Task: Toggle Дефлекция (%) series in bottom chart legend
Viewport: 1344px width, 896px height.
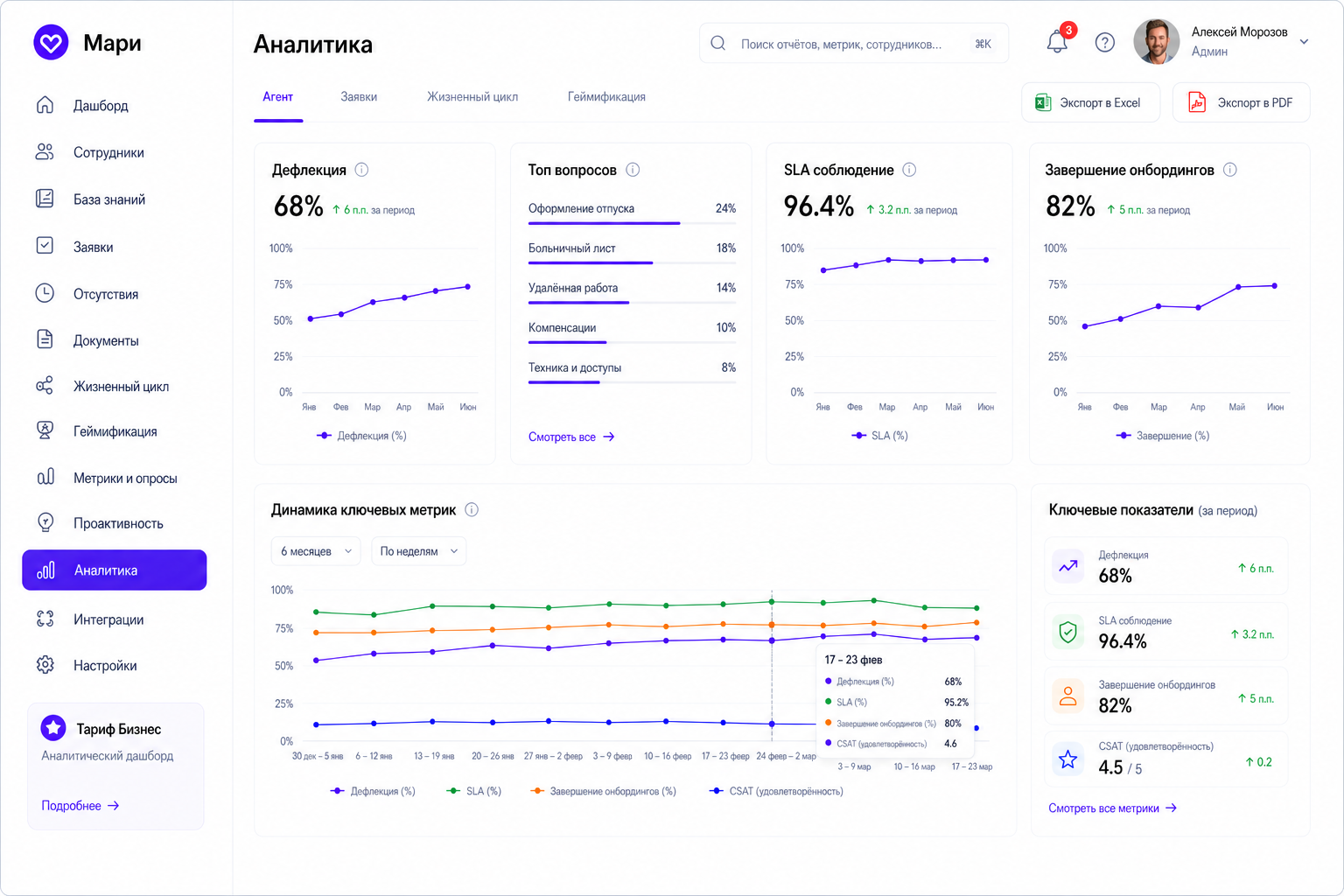Action: coord(373,791)
